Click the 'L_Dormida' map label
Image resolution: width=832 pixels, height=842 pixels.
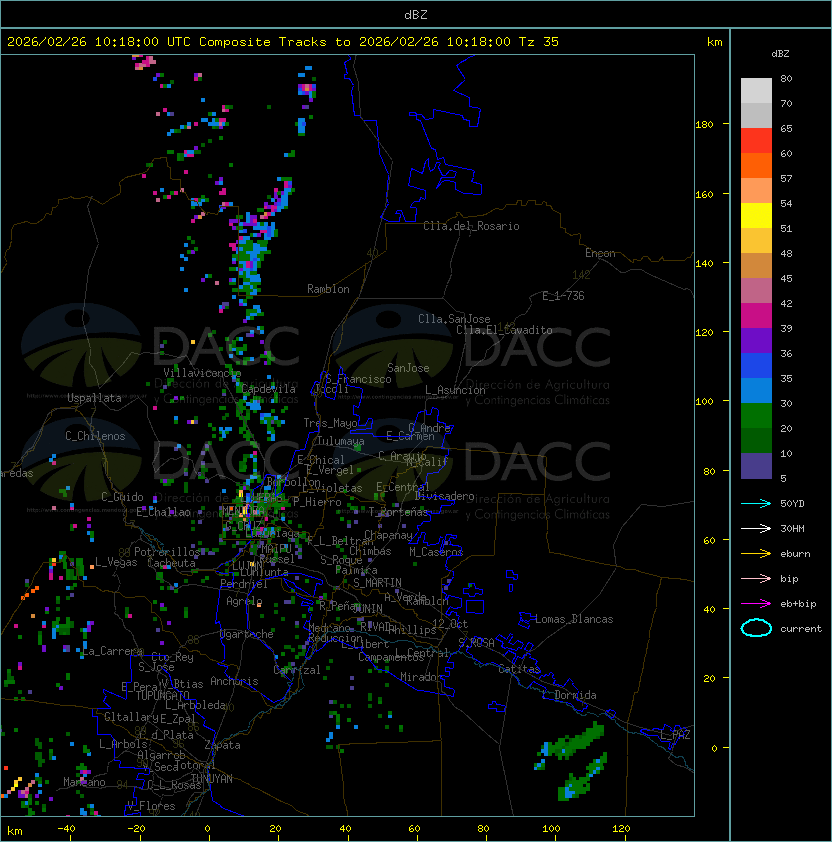[569, 695]
